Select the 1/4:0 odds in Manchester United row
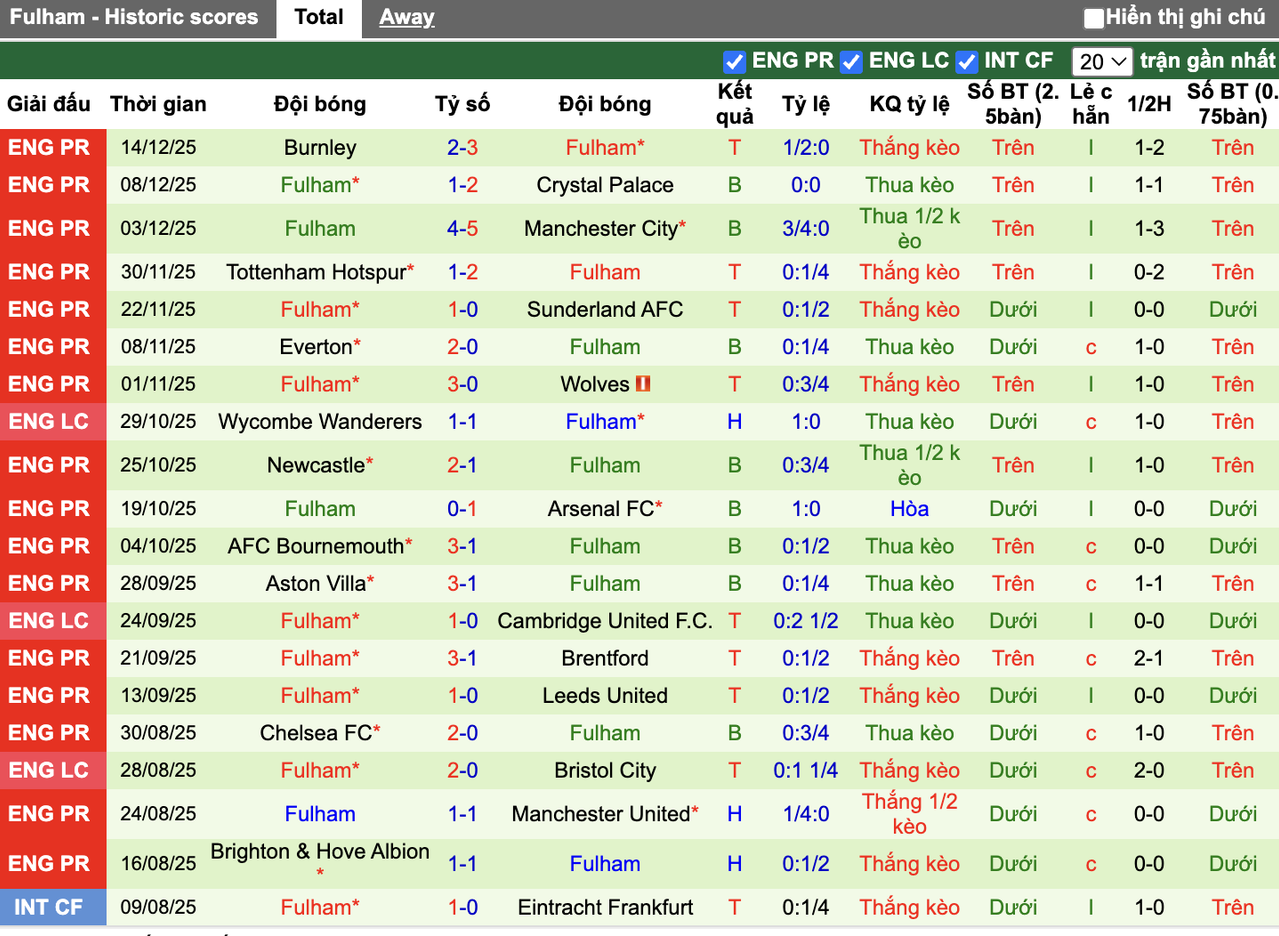 click(x=806, y=814)
